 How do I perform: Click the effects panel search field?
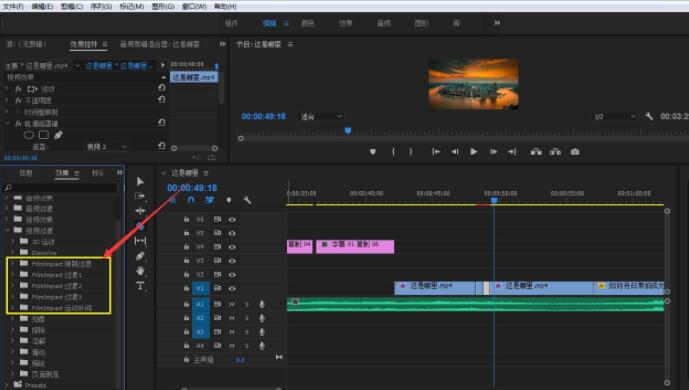(x=60, y=188)
